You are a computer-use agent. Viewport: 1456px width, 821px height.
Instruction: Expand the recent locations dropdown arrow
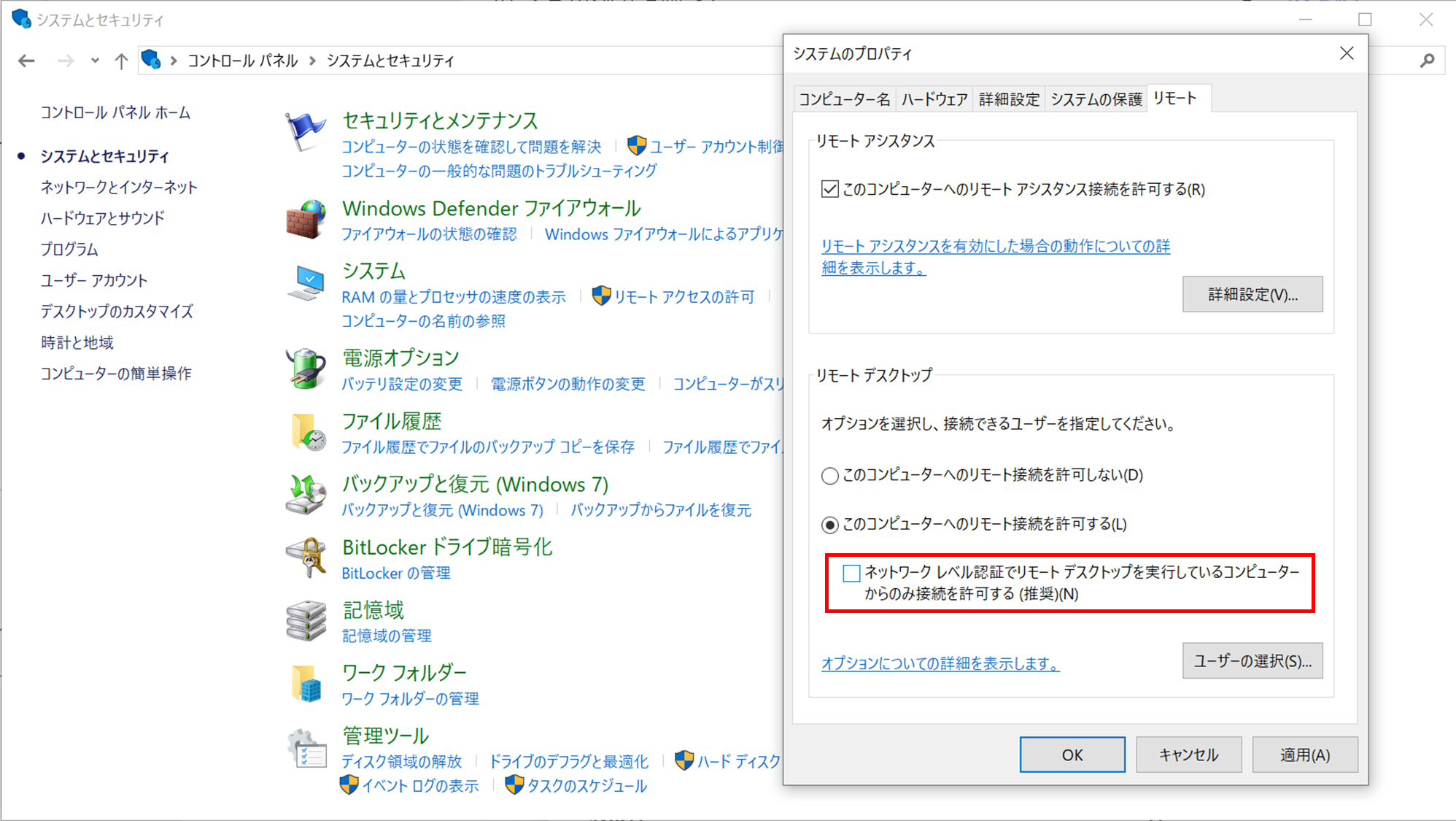(95, 61)
